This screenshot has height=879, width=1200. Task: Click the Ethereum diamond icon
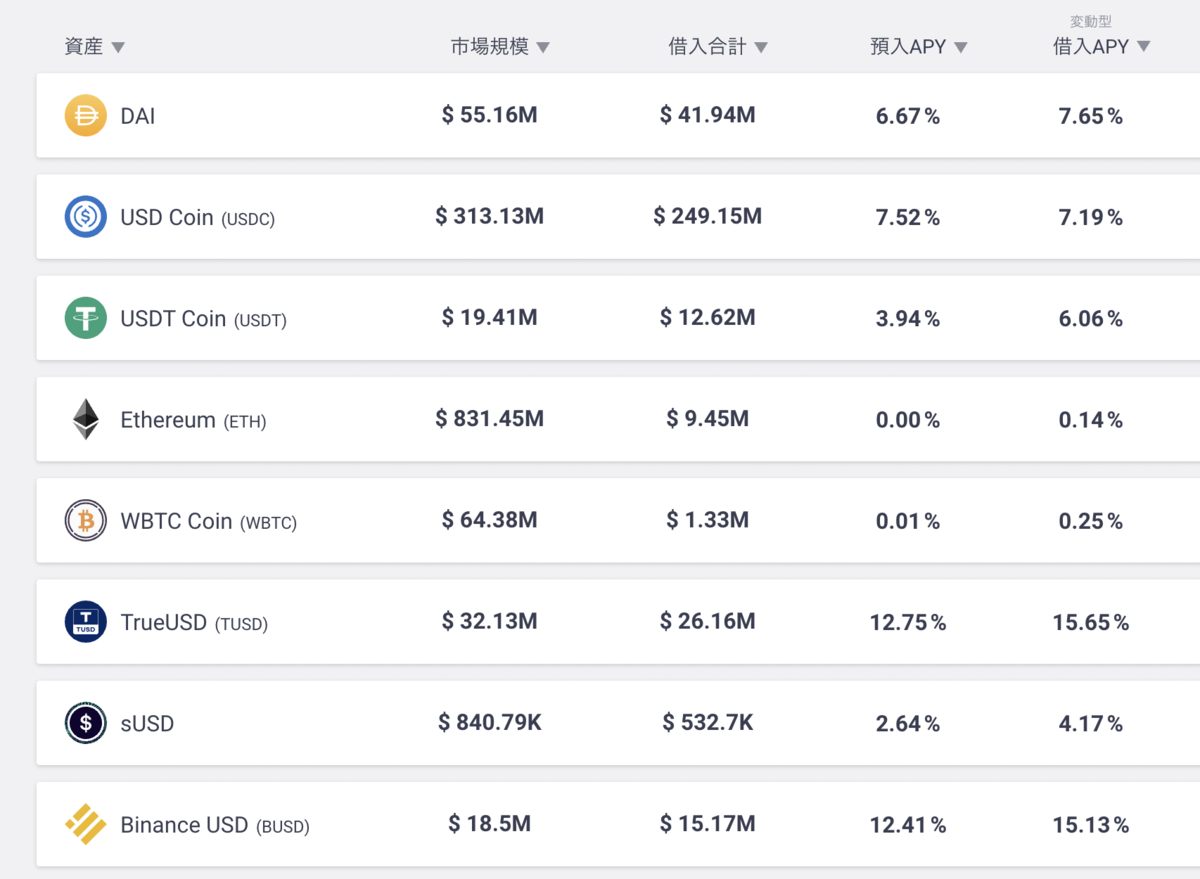(x=86, y=419)
